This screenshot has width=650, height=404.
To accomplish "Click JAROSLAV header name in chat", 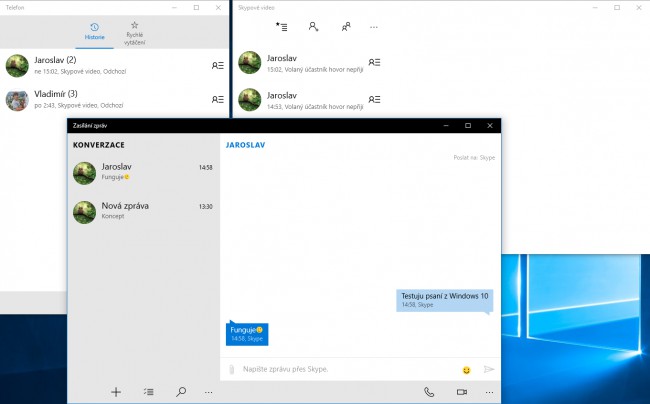I will click(245, 145).
